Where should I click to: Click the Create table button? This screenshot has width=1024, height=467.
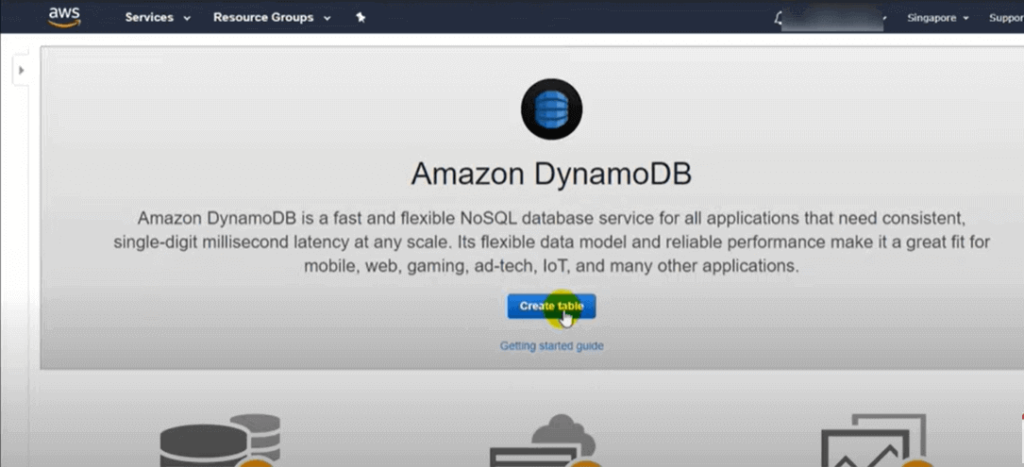(x=551, y=306)
